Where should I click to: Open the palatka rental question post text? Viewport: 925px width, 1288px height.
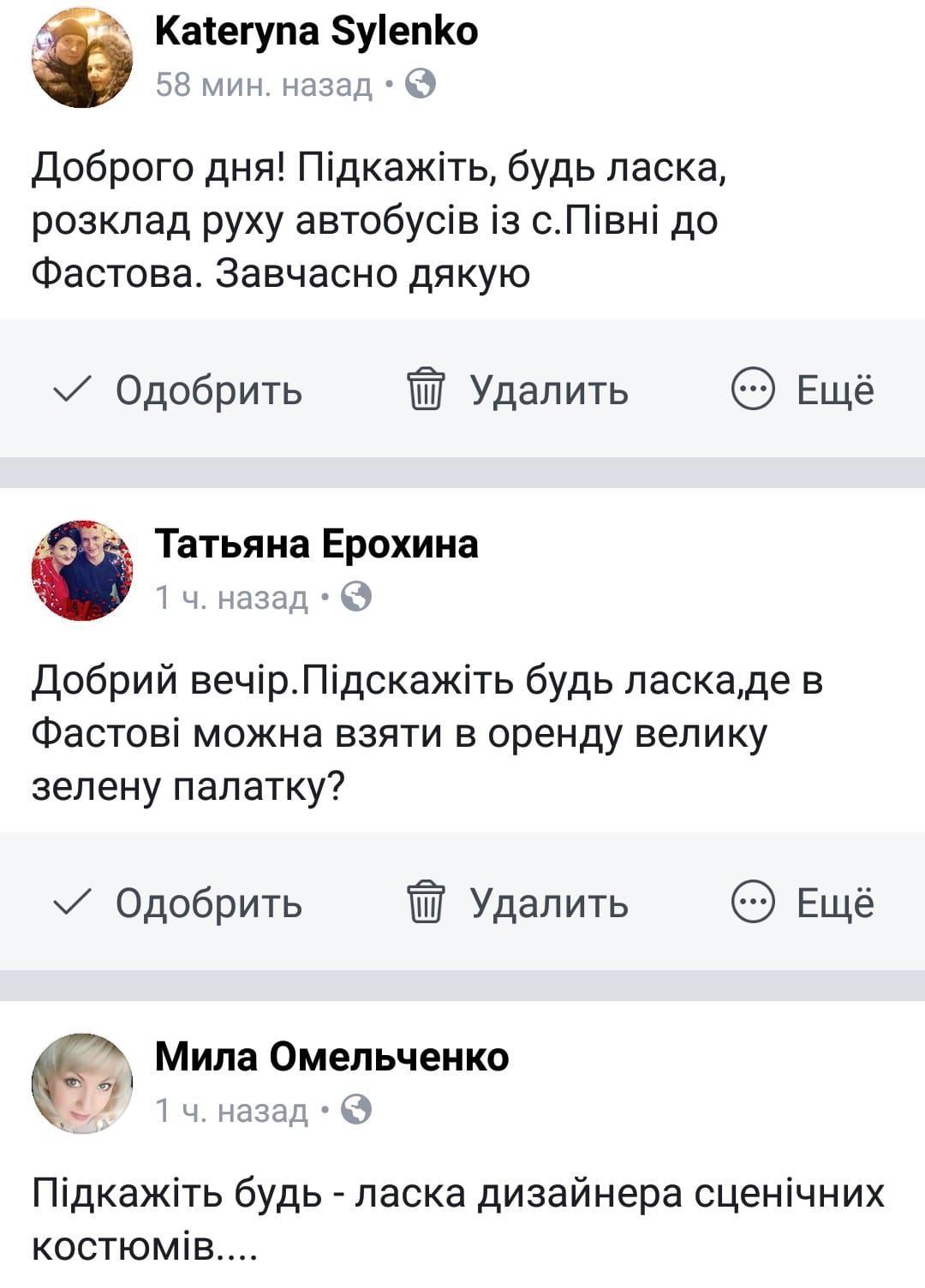tap(427, 734)
